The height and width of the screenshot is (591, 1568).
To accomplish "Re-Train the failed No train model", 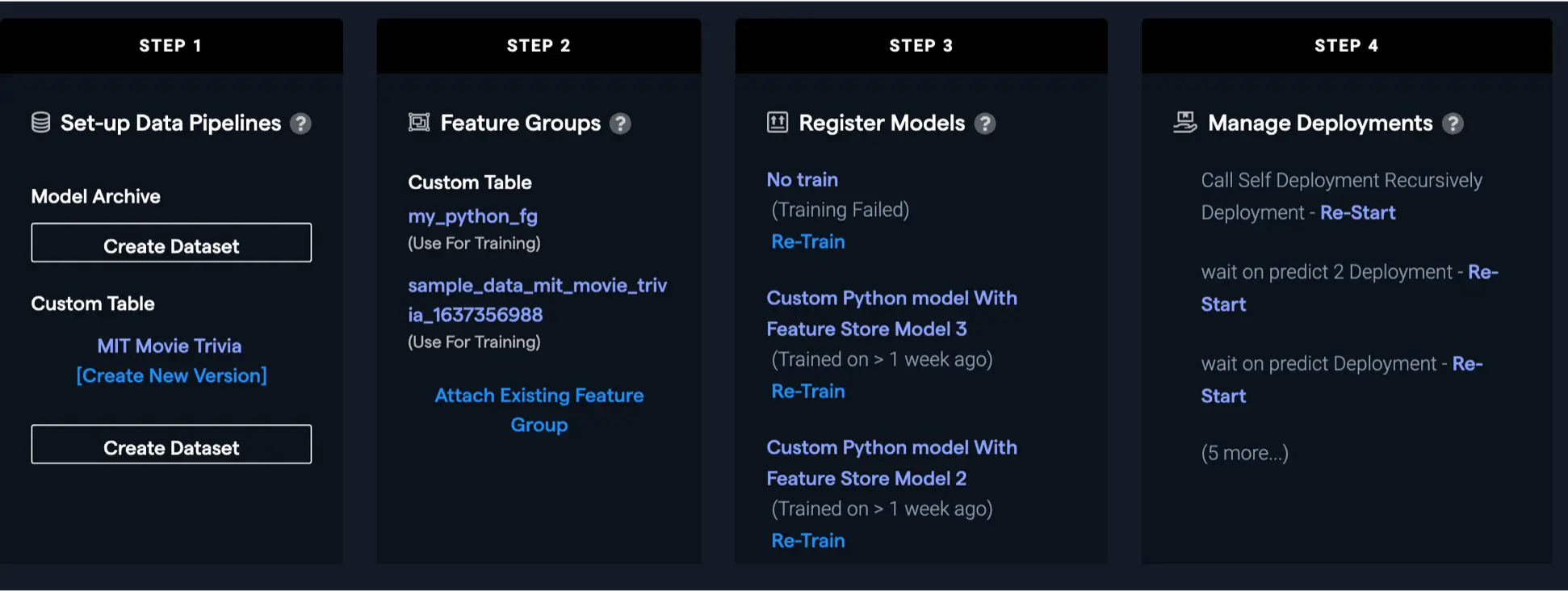I will 807,241.
